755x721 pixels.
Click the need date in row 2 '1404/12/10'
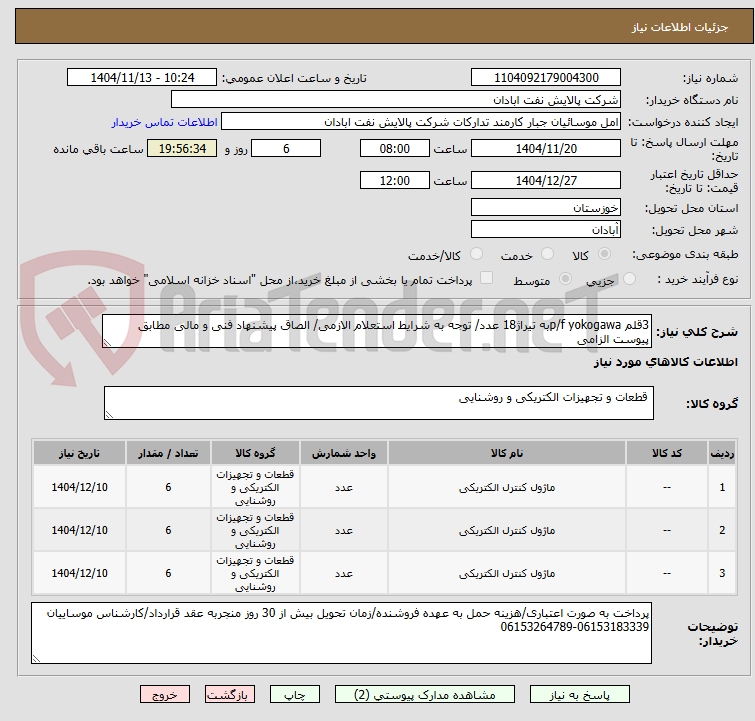(x=79, y=530)
